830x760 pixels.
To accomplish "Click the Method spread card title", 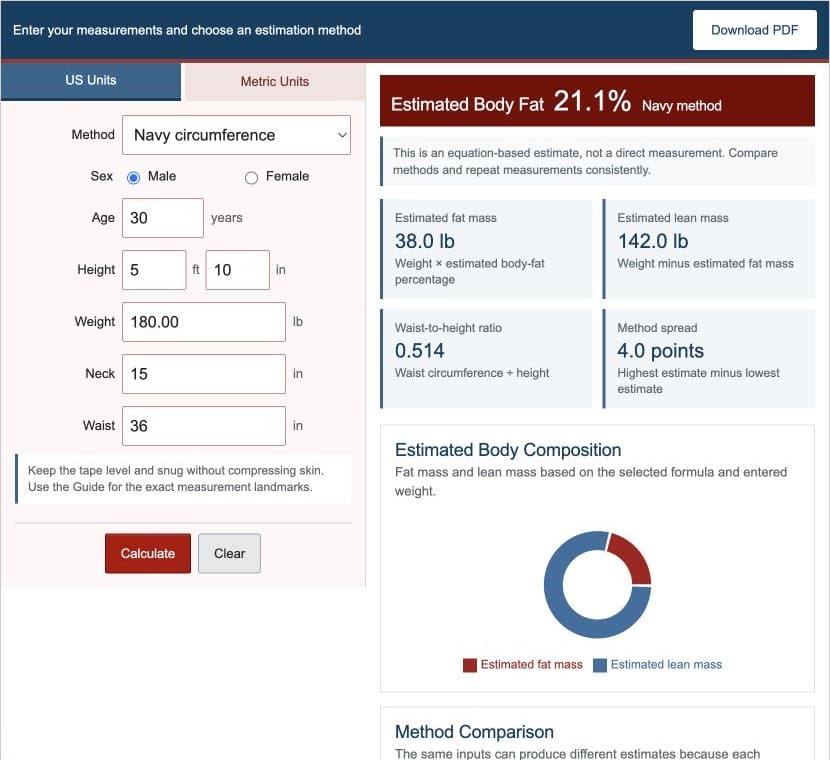I will click(x=657, y=328).
